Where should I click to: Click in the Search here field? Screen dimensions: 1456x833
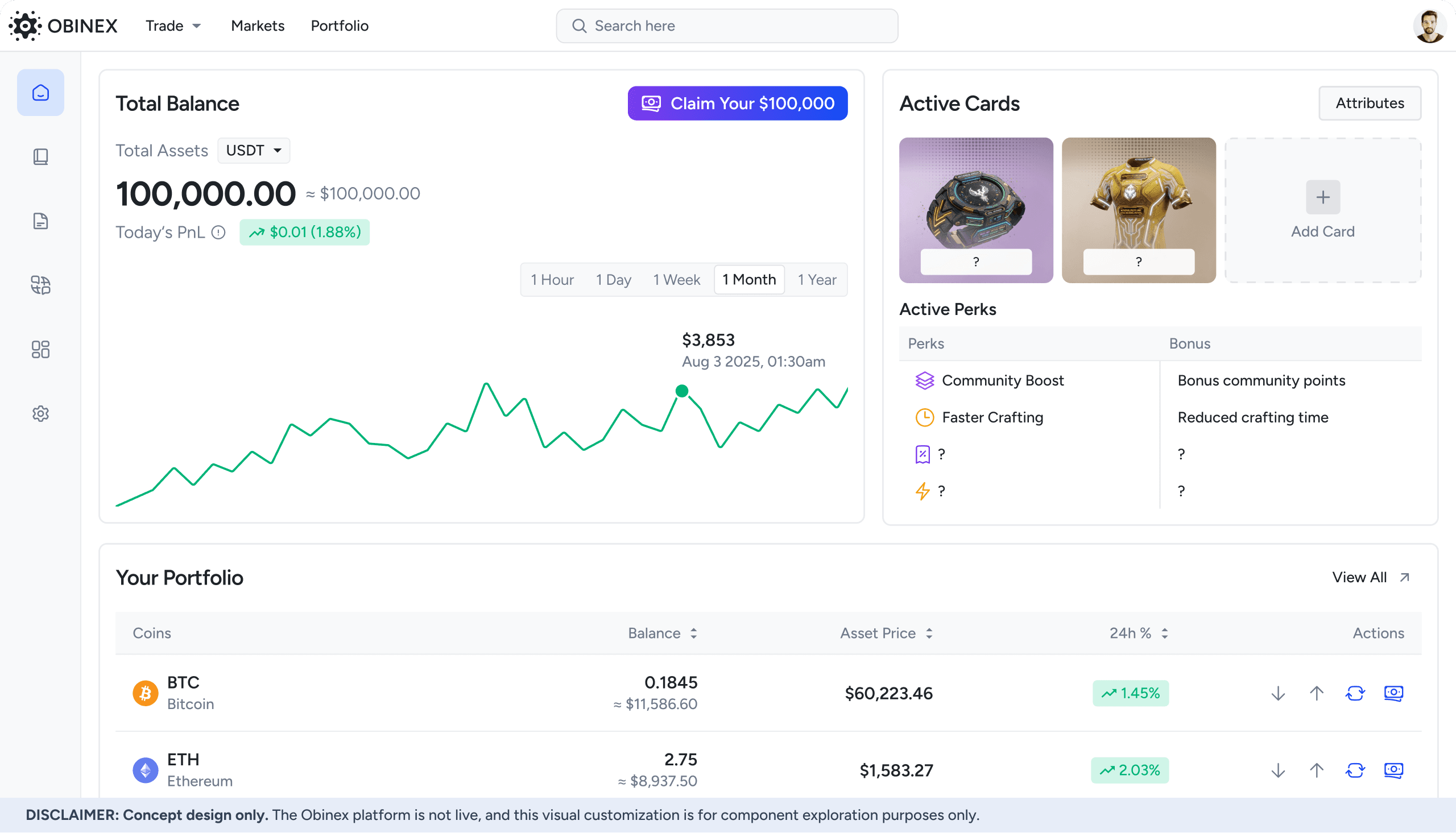pos(727,26)
